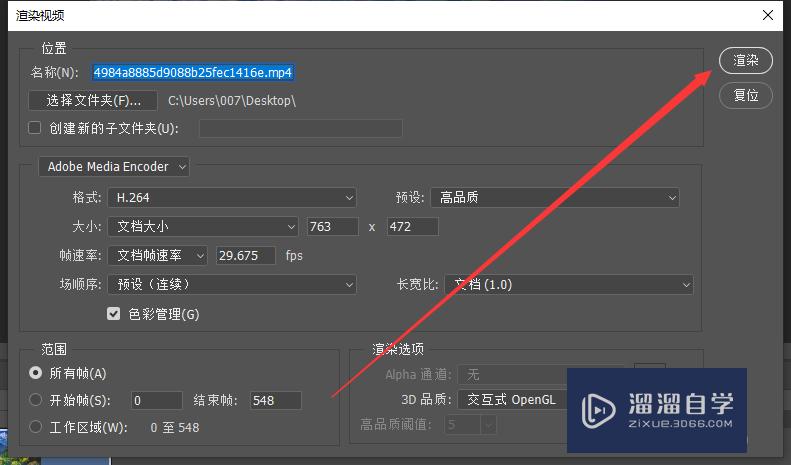This screenshot has height=465, width=791.
Task: Click the 名称 file name field
Action: [x=193, y=73]
